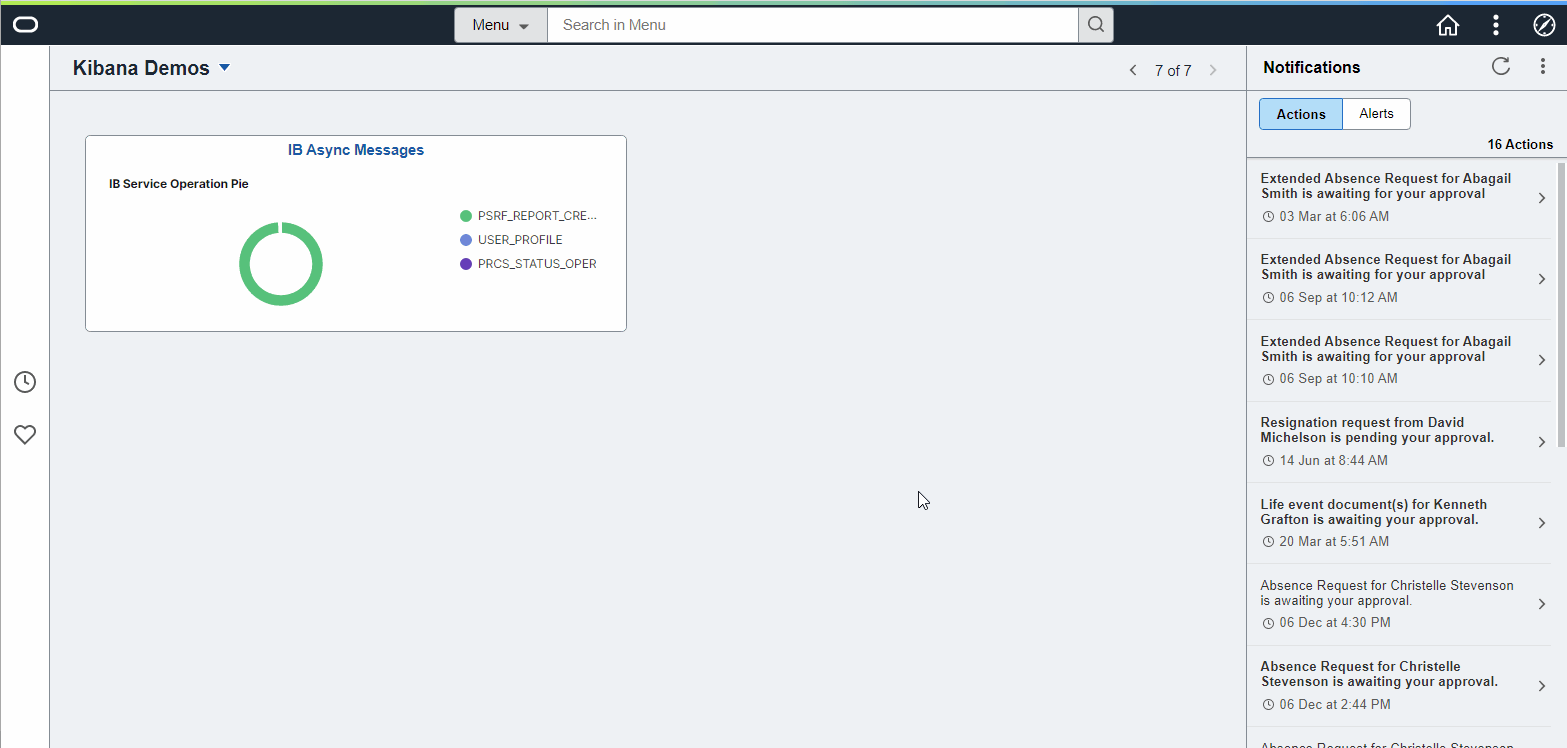The image size is (1567, 748).
Task: Refresh the Notifications panel
Action: (x=1500, y=66)
